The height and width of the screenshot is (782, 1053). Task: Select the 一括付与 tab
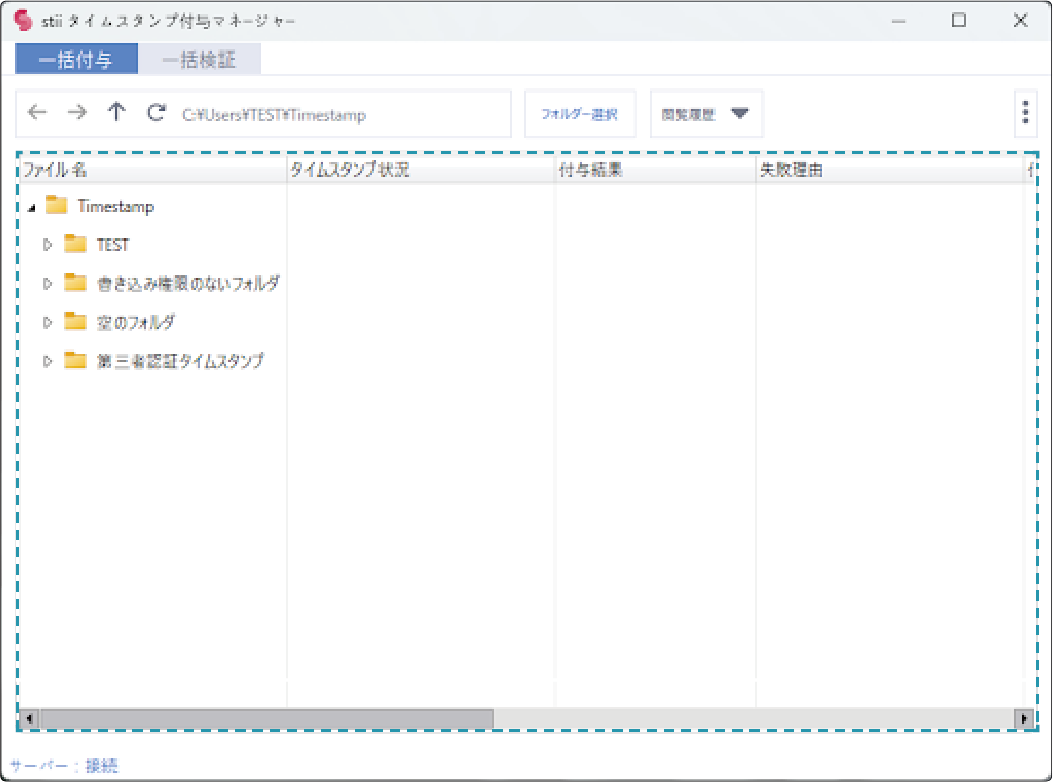click(76, 60)
